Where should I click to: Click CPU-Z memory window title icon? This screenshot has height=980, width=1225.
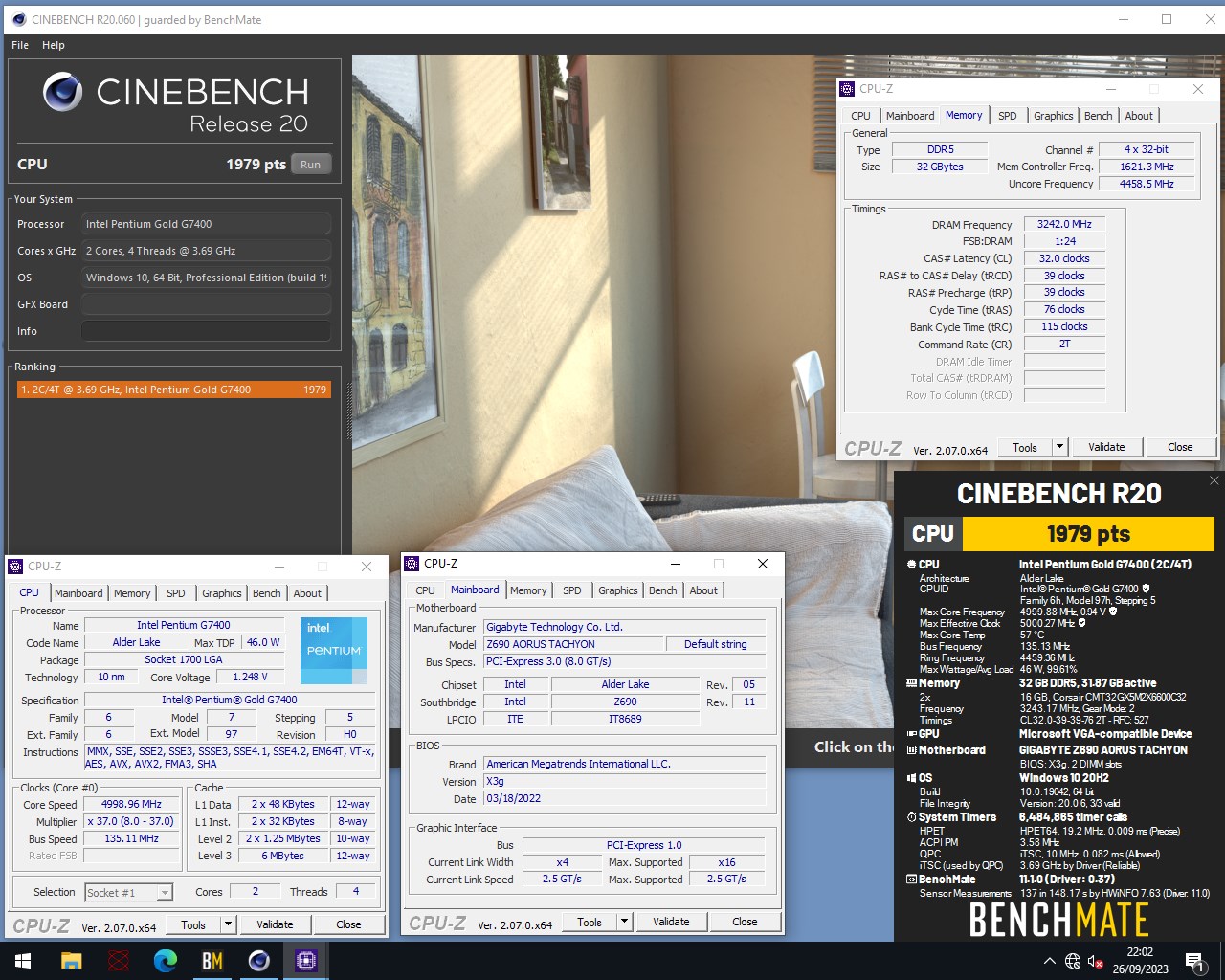pos(847,89)
